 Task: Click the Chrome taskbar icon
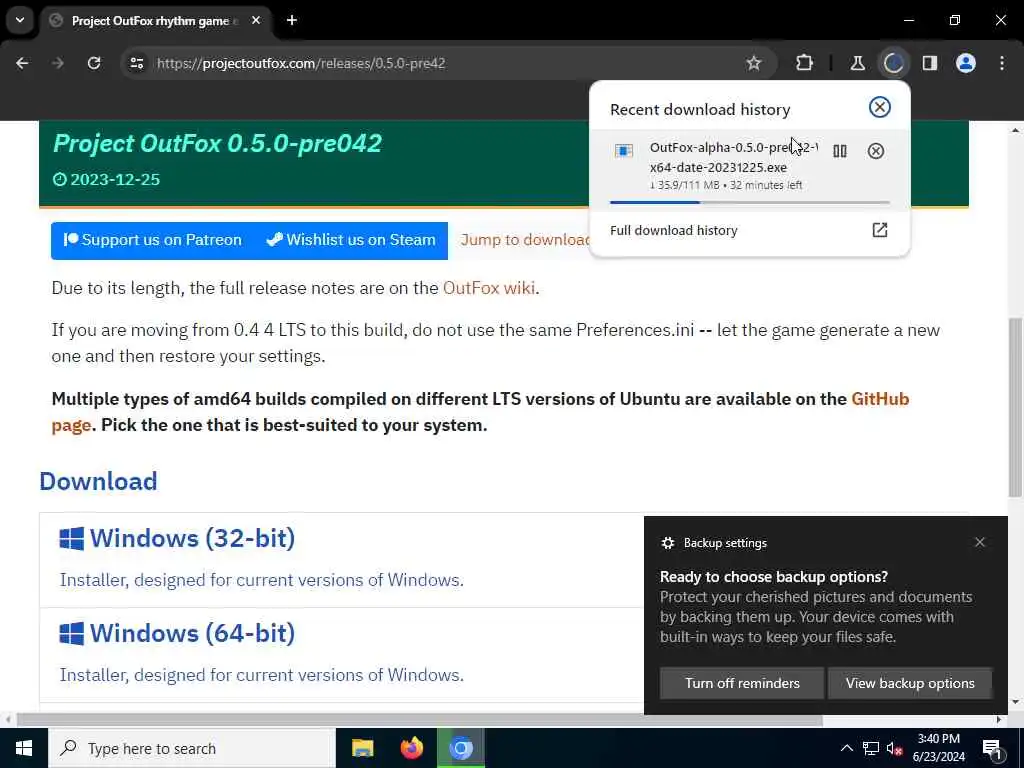[461, 748]
